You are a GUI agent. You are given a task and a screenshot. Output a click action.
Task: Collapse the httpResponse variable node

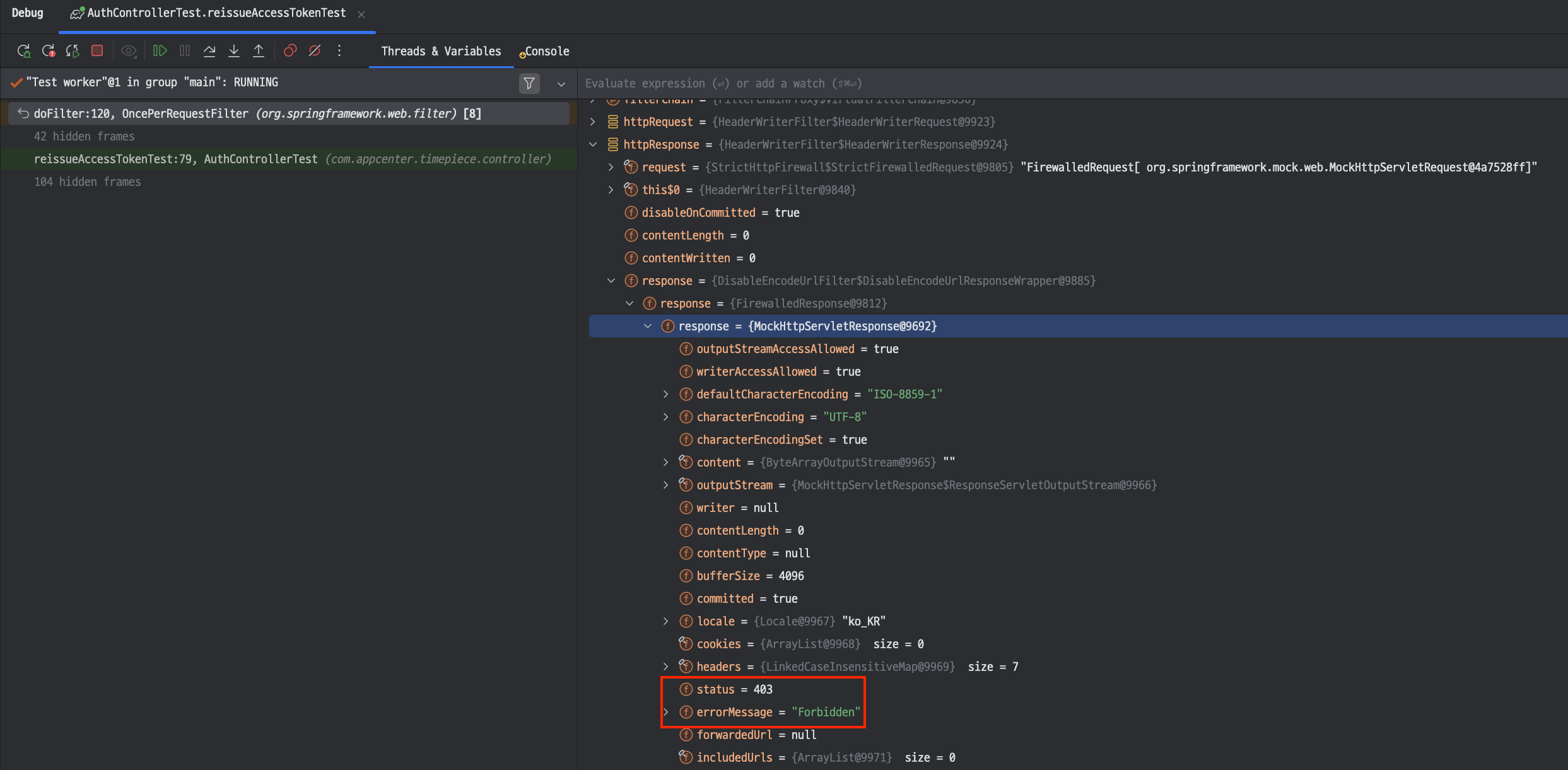click(x=593, y=144)
